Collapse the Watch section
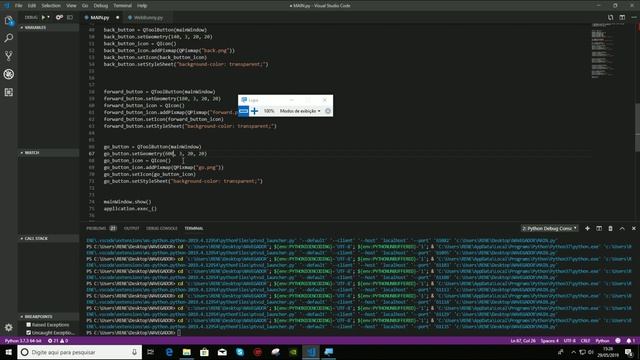 click(x=49, y=153)
